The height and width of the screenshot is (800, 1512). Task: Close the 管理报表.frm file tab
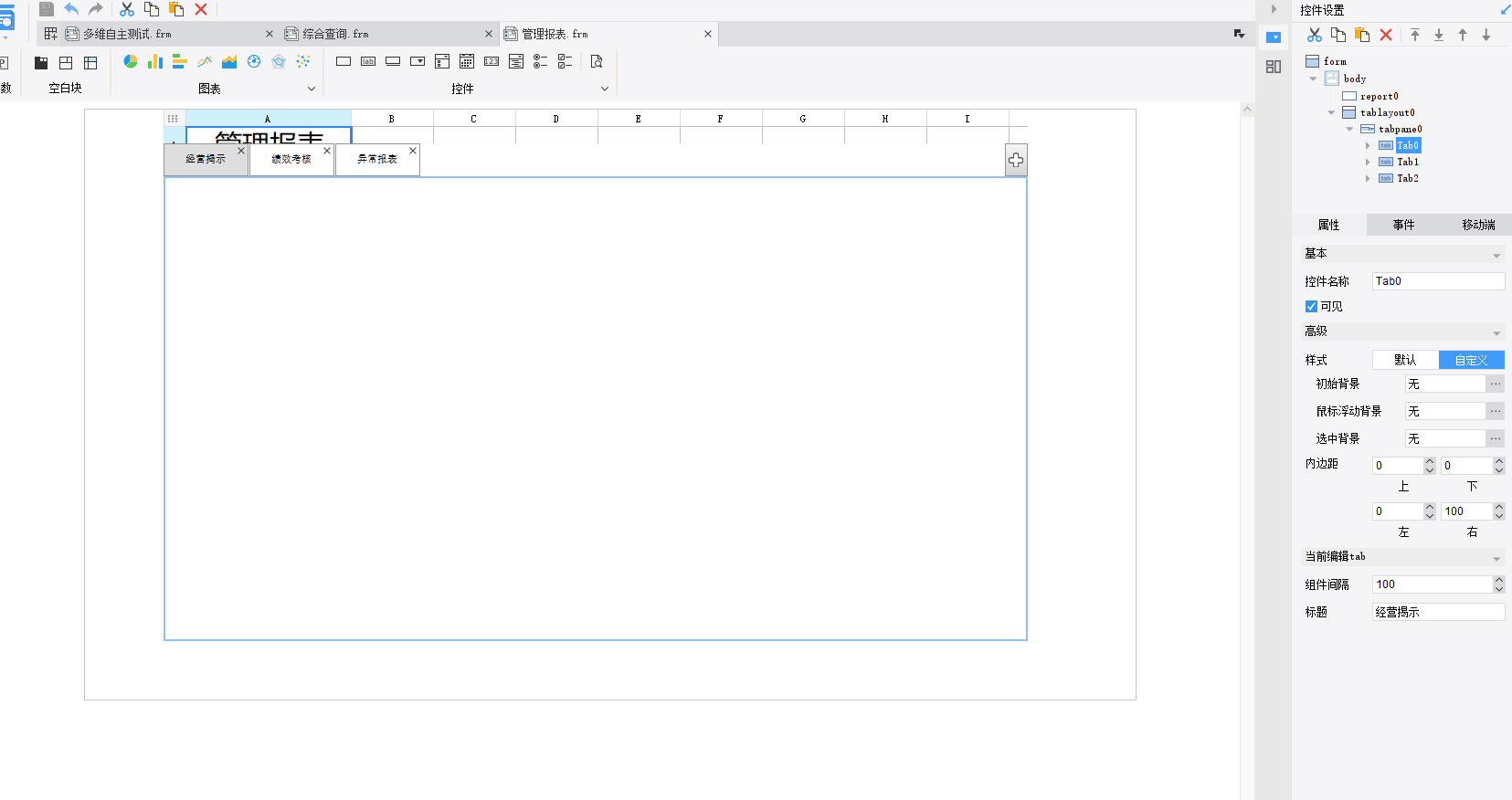[708, 34]
